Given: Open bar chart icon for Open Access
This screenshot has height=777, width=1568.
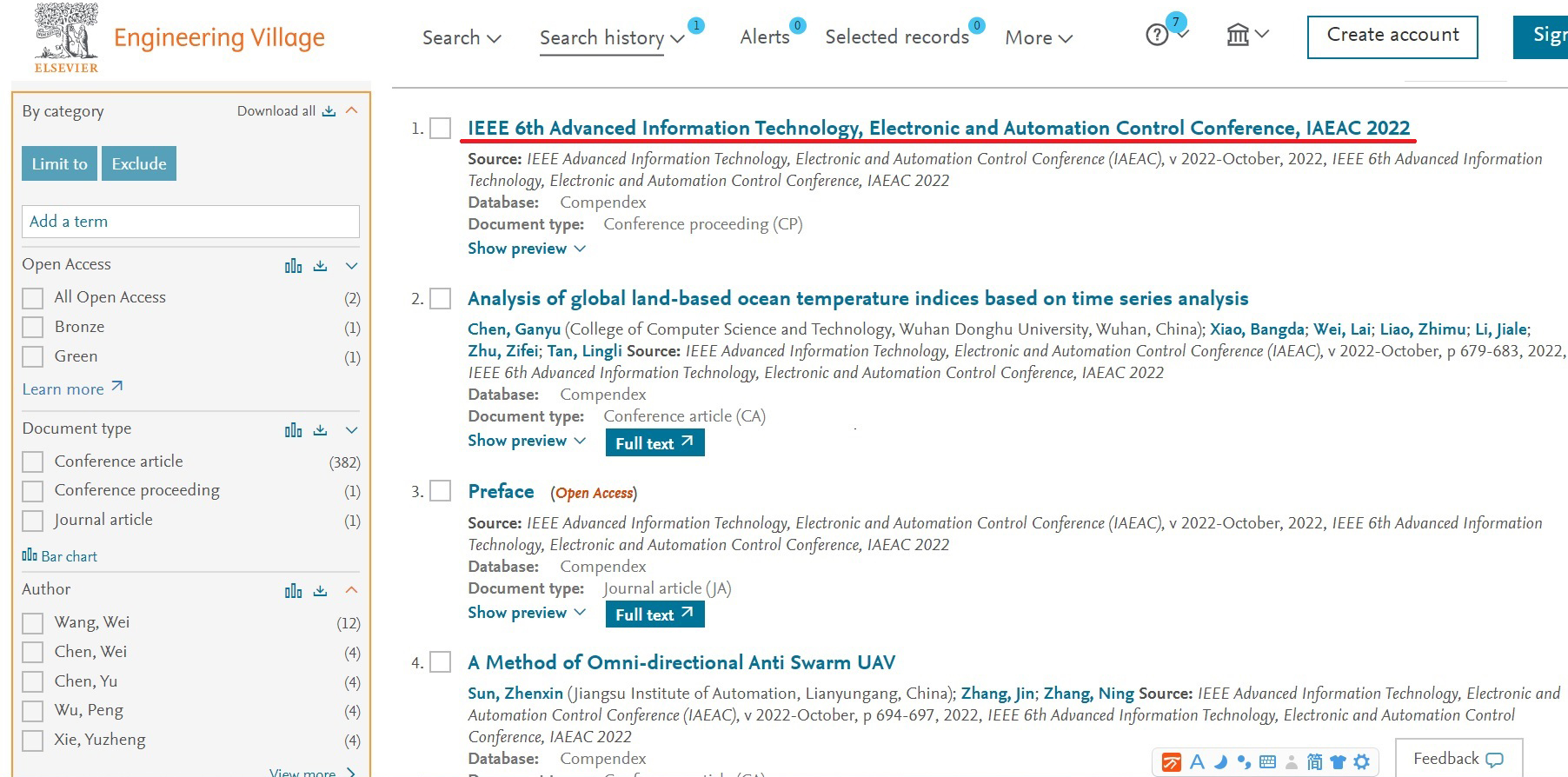Looking at the screenshot, I should 294,266.
